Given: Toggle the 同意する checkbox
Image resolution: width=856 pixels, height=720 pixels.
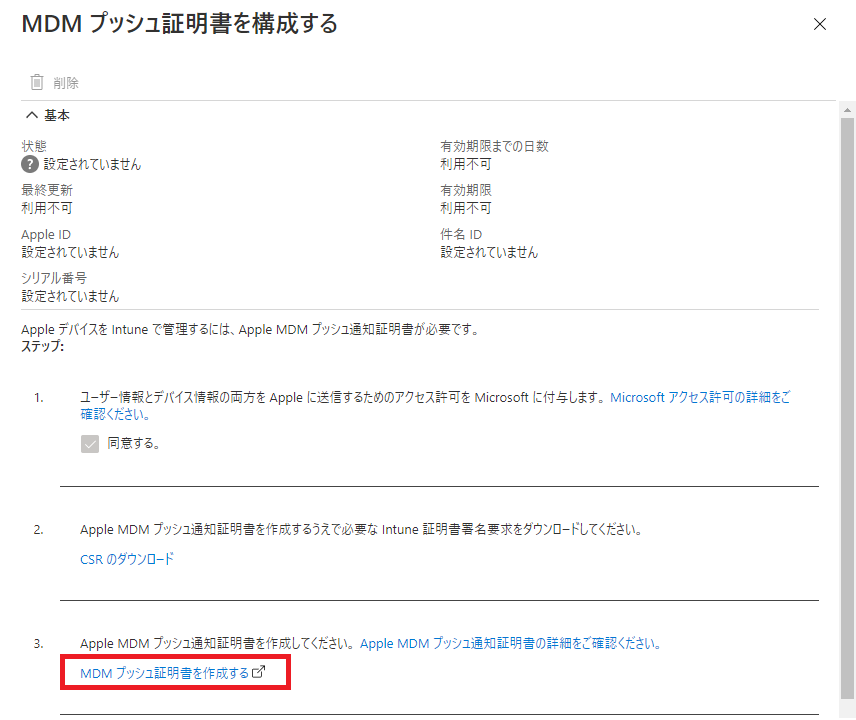Looking at the screenshot, I should tap(90, 443).
